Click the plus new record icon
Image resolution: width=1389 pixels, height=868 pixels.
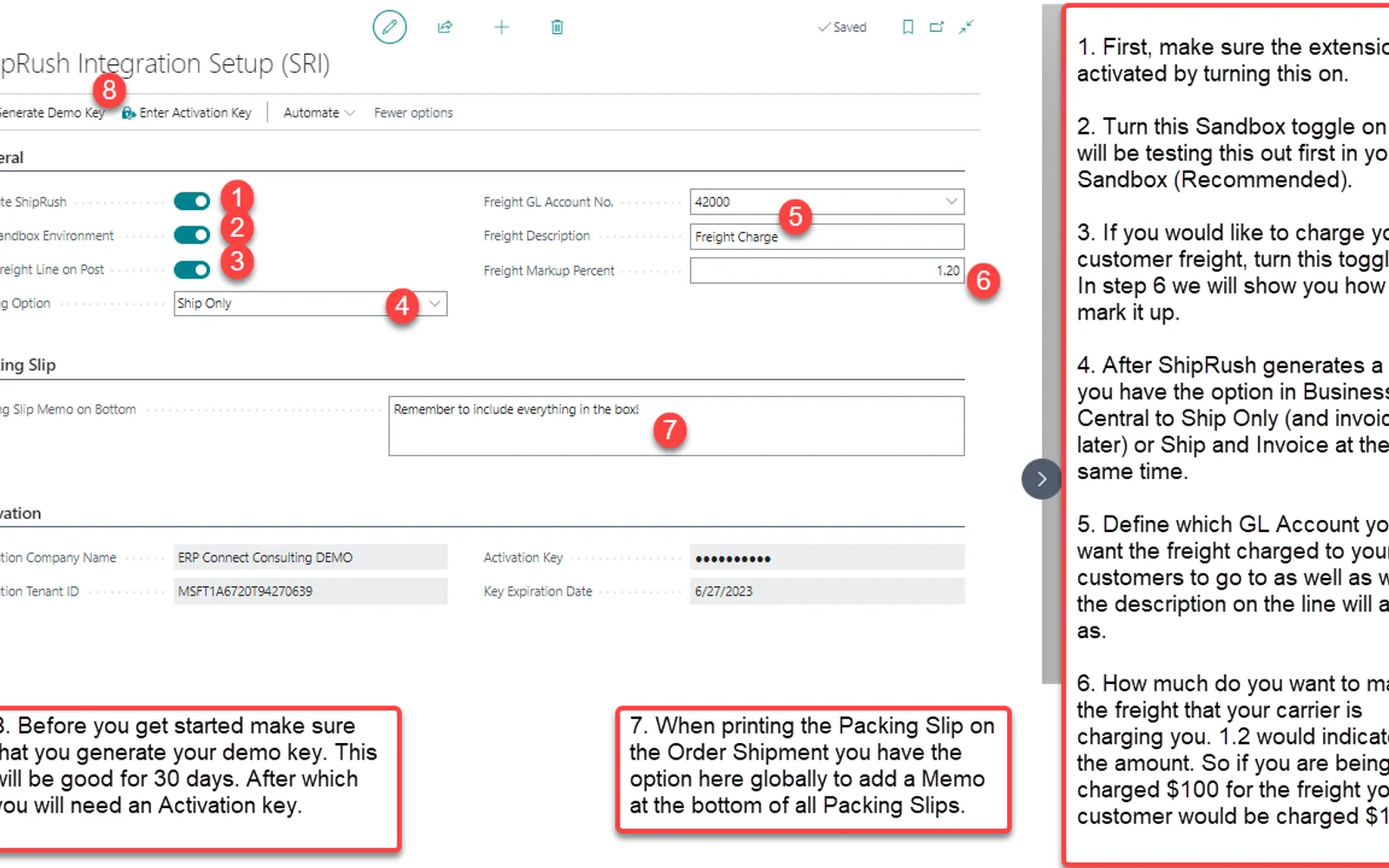(x=501, y=27)
